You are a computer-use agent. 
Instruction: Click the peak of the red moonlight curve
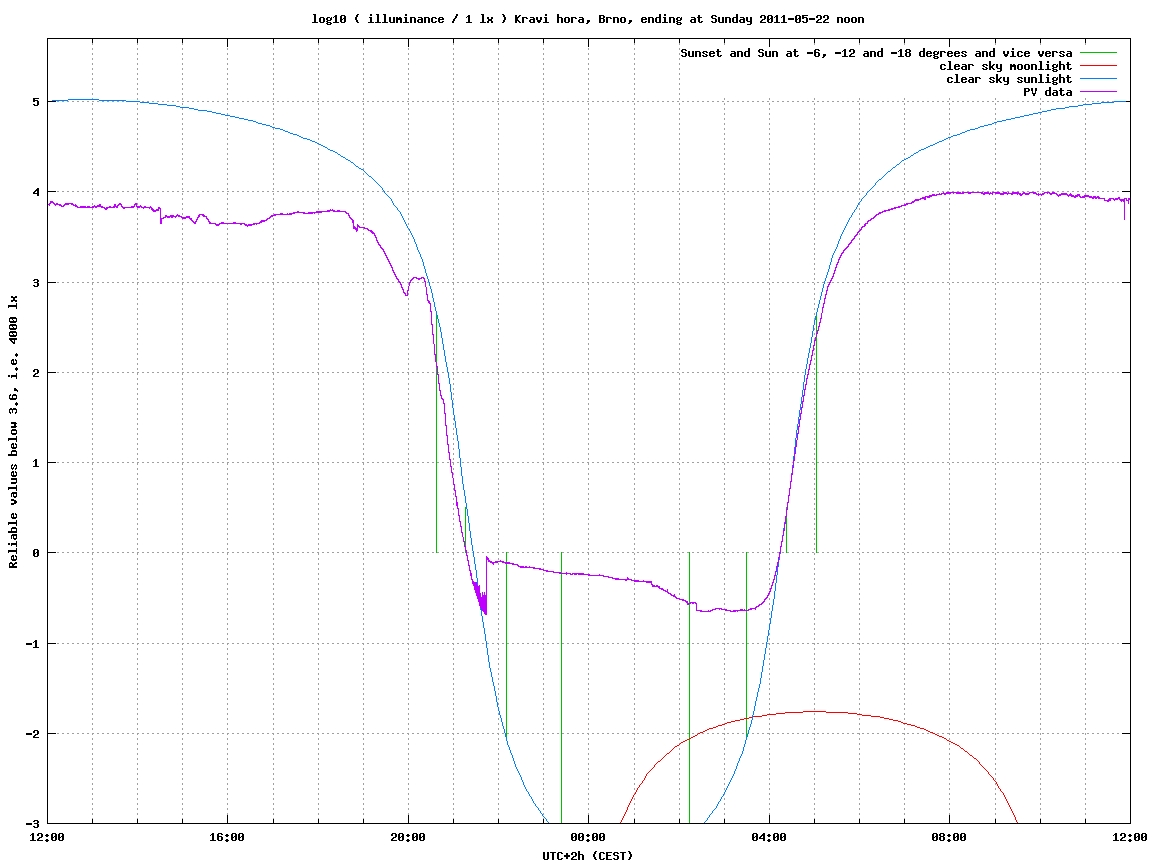pyautogui.click(x=815, y=711)
